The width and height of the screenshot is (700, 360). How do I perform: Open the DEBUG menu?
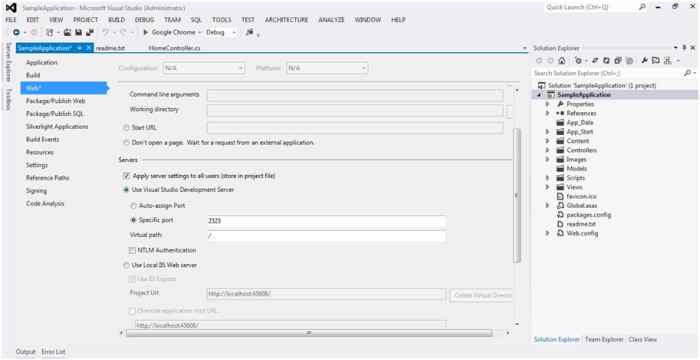point(144,20)
